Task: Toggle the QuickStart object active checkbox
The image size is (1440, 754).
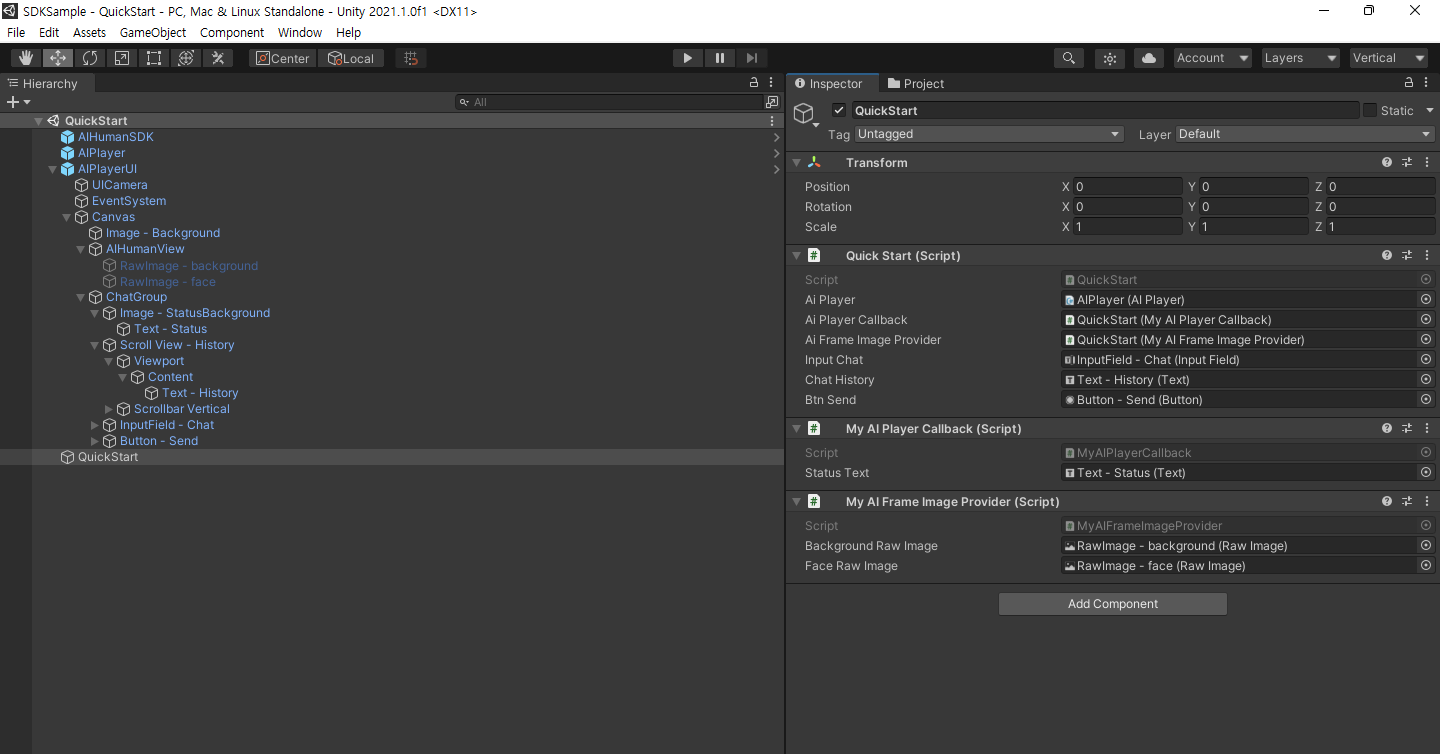Action: [839, 110]
